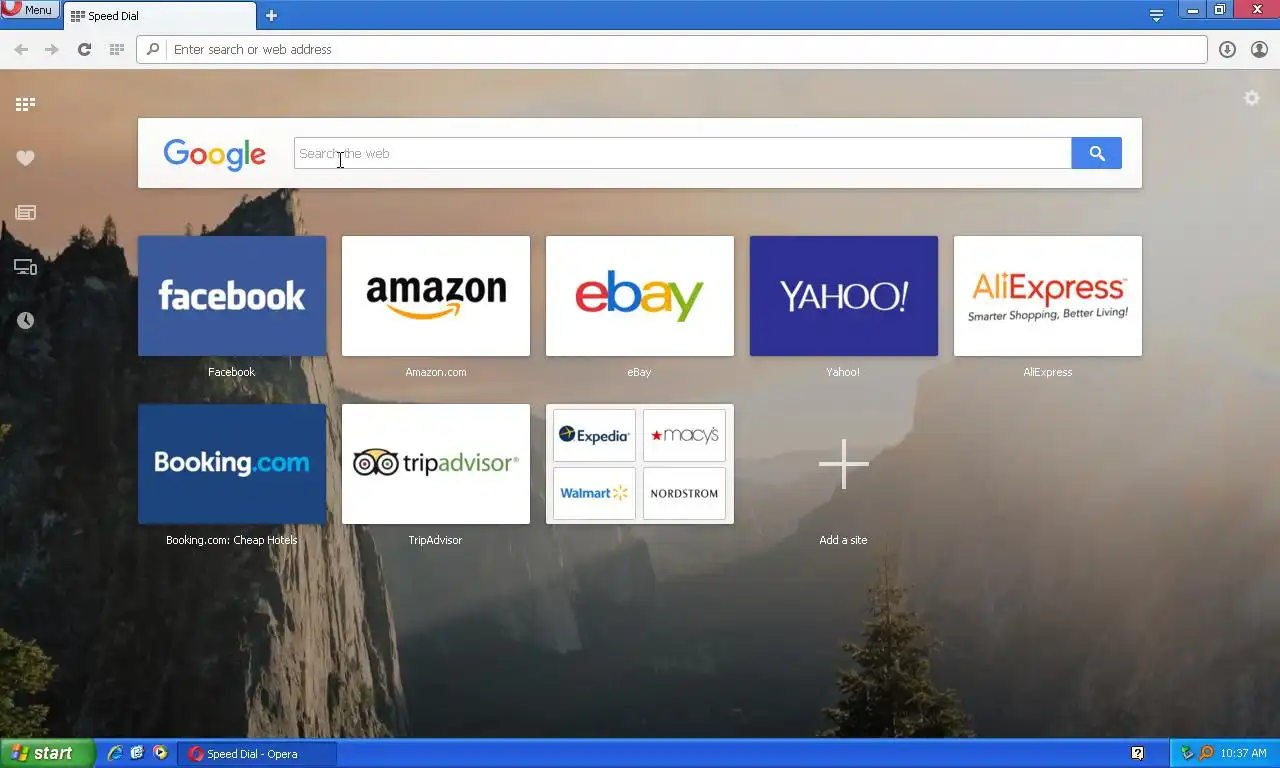This screenshot has height=768, width=1280.
Task: Open the user account icon
Action: tap(1259, 49)
